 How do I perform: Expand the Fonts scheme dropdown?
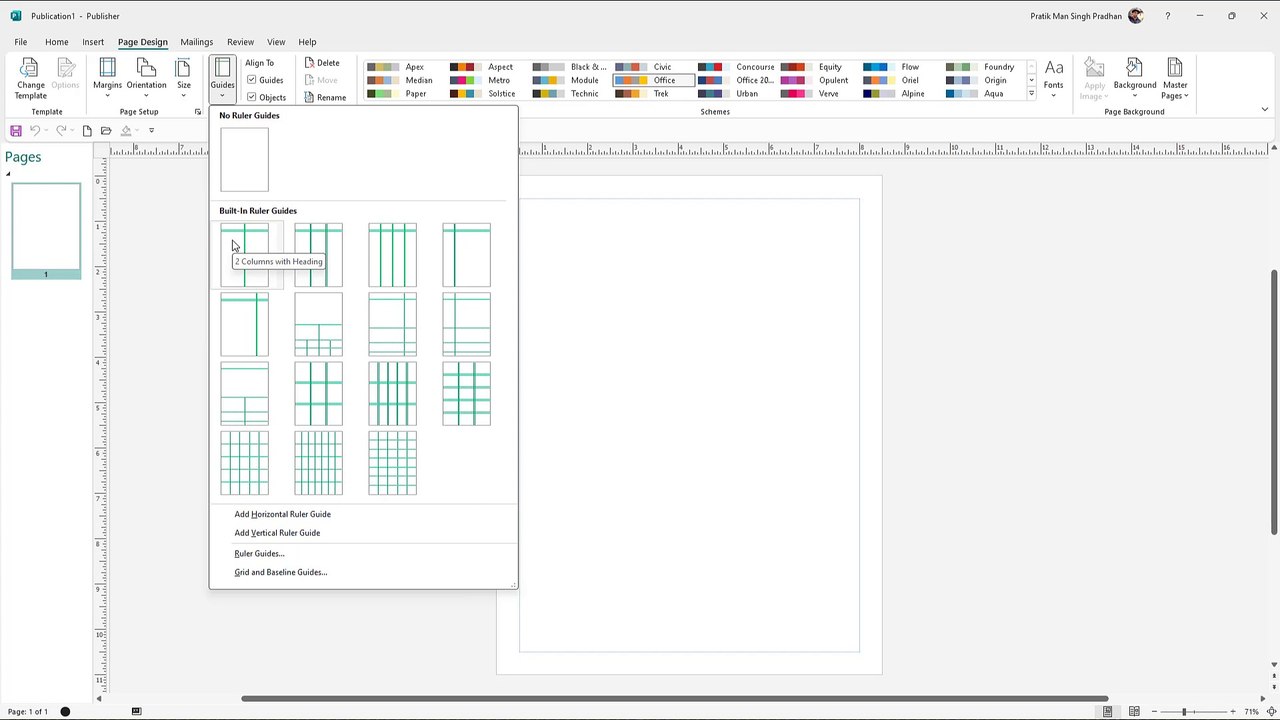(x=1054, y=79)
